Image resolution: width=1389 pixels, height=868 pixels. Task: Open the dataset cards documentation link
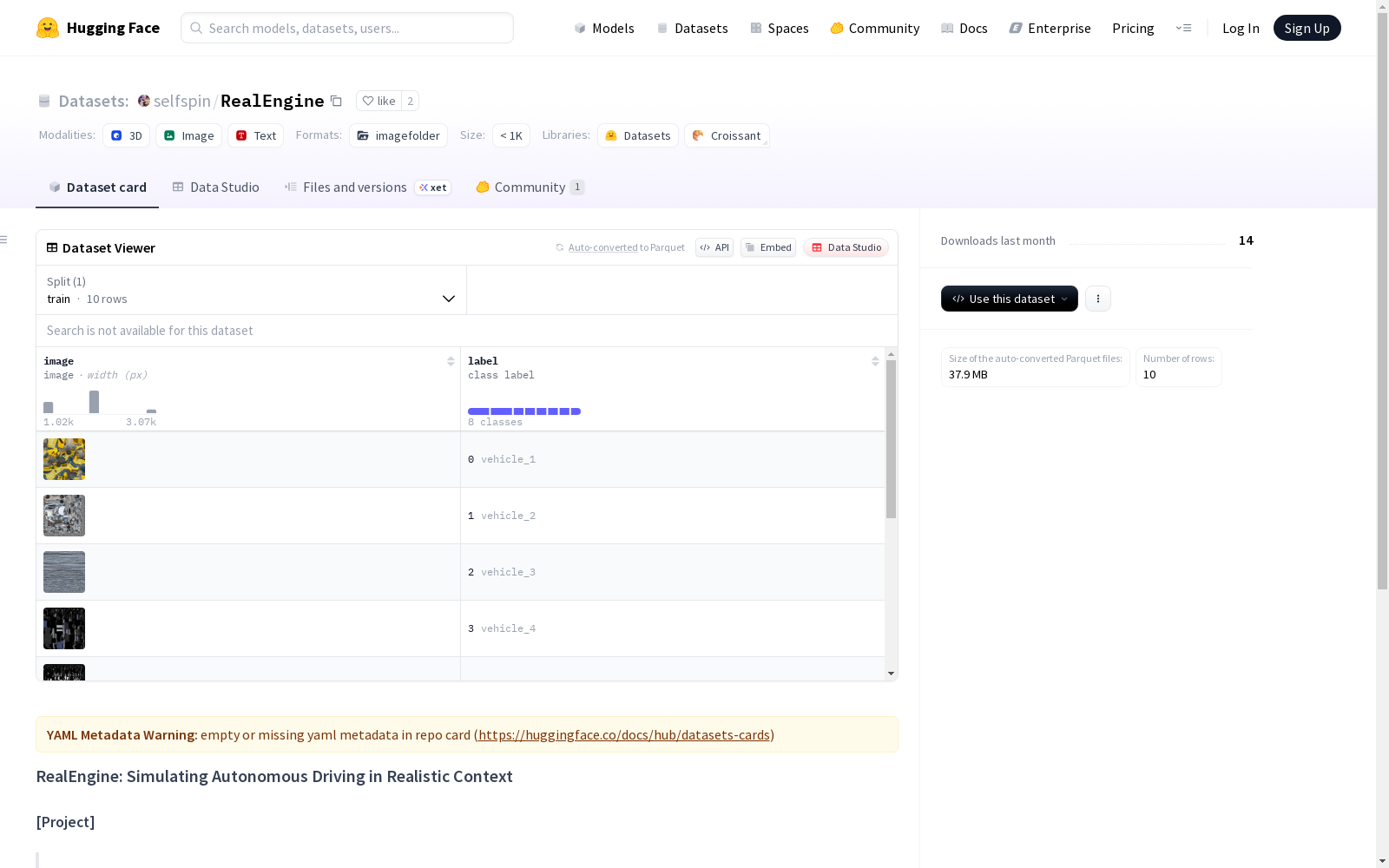point(624,735)
